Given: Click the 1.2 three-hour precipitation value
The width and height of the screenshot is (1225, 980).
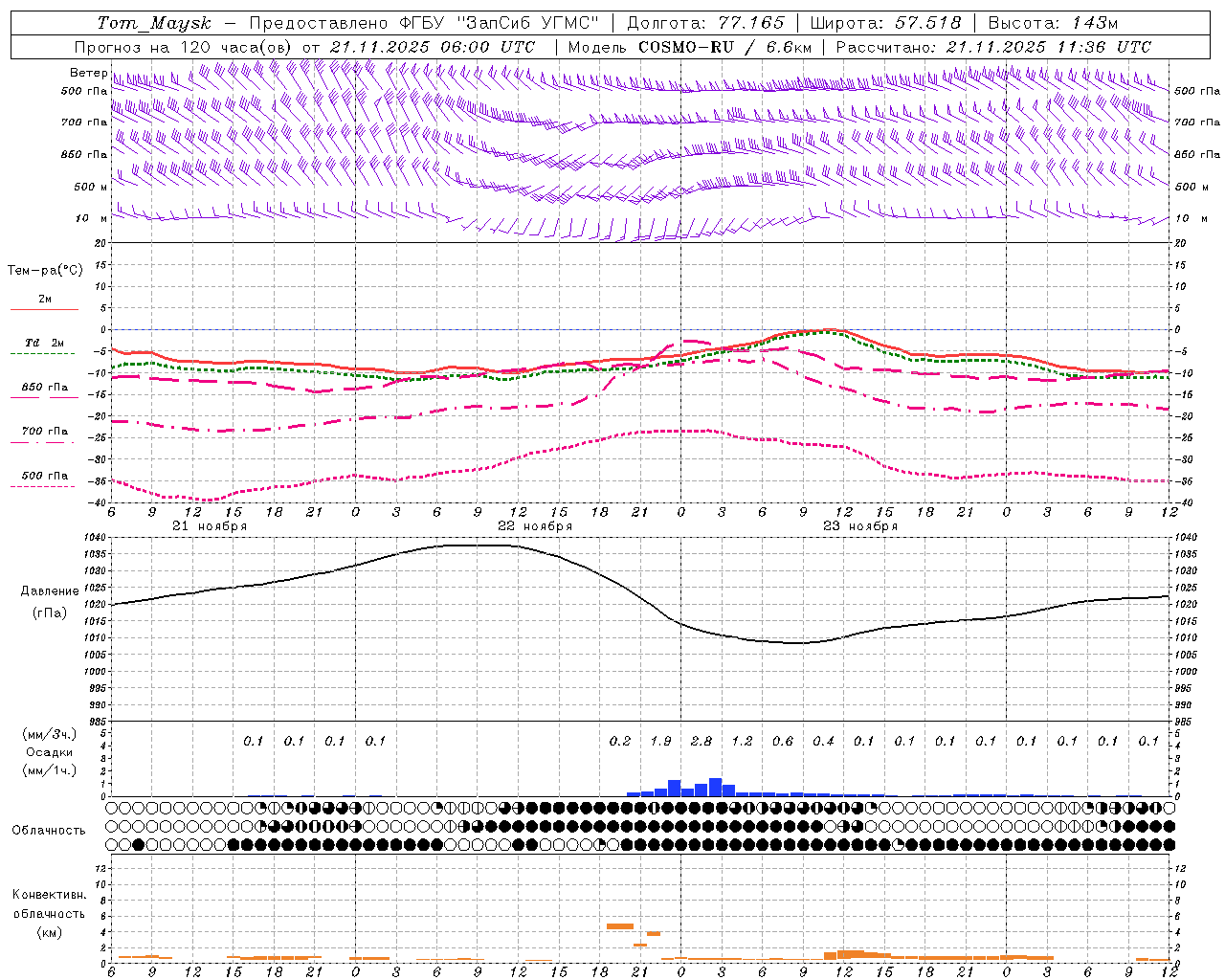Looking at the screenshot, I should coord(742,742).
